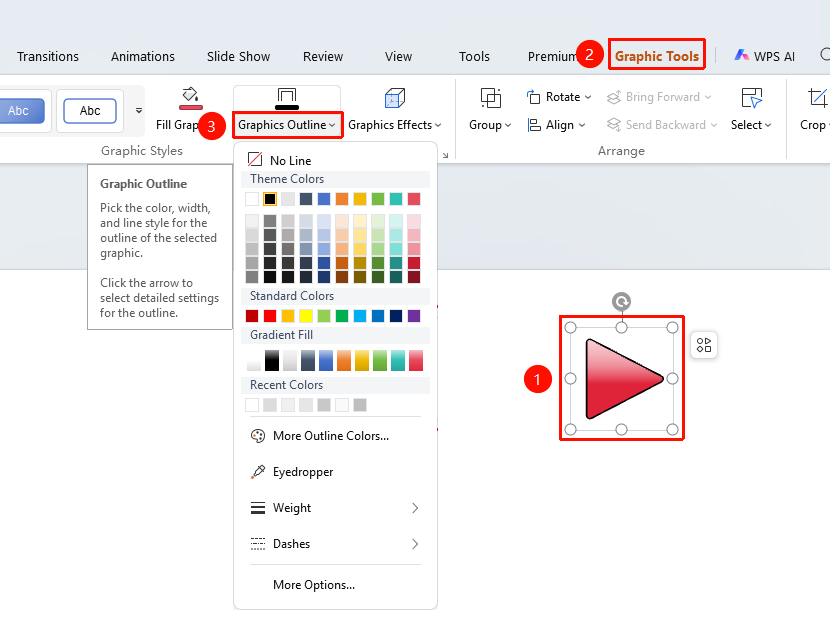Viewport: 830px width, 642px height.
Task: Click the Graphics Outline shape icon
Action: [x=287, y=98]
